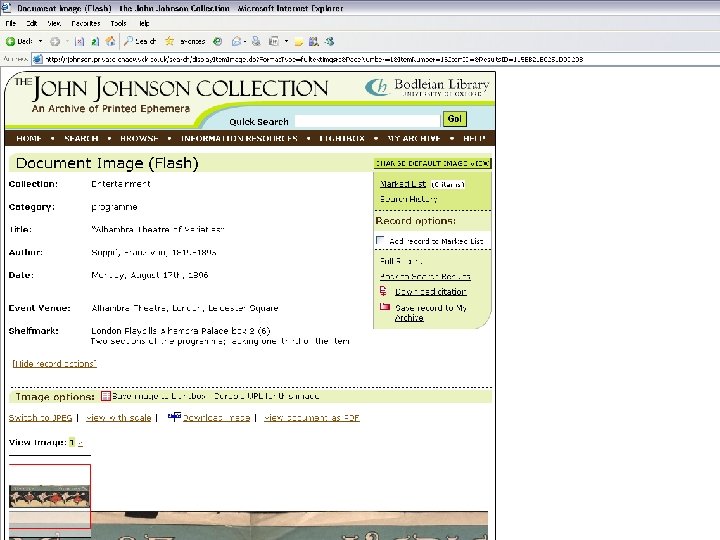Open the Forward button history dropdown

[67, 41]
